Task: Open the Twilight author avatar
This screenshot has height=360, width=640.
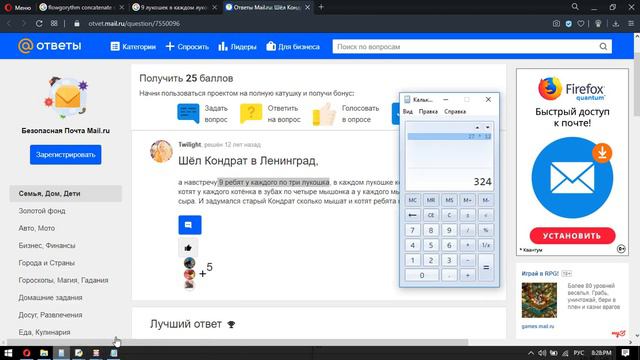Action: point(161,151)
